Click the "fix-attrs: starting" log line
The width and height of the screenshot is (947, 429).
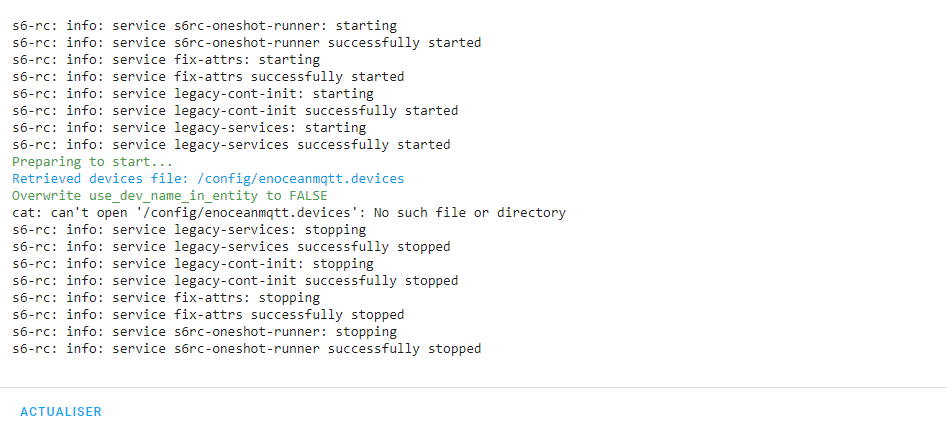166,59
